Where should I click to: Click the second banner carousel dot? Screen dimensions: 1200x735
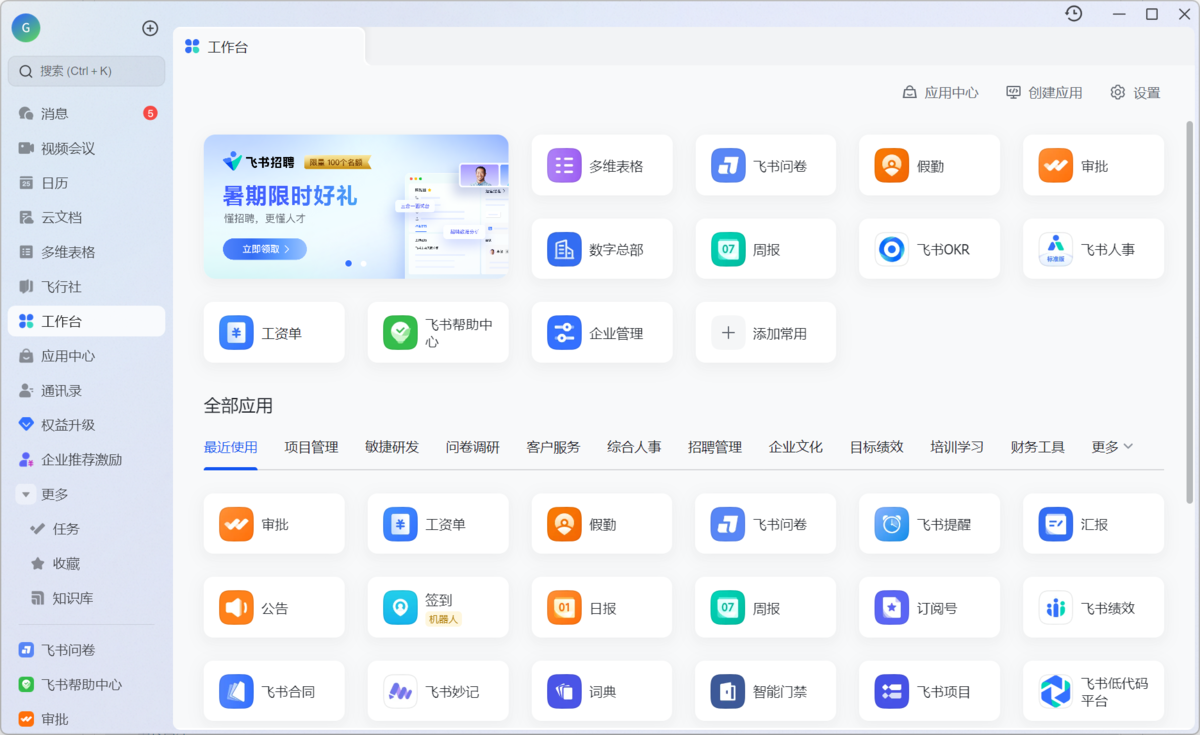click(363, 263)
